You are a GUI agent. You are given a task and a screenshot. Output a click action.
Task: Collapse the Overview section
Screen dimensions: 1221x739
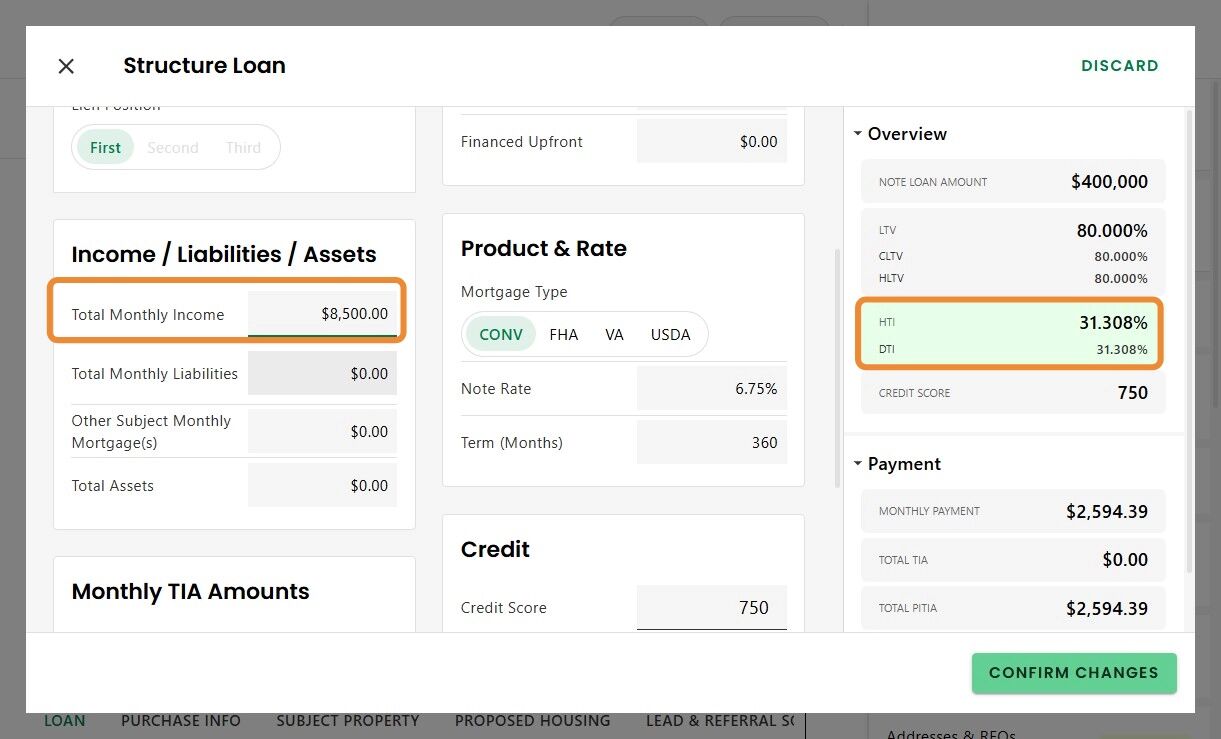(858, 134)
